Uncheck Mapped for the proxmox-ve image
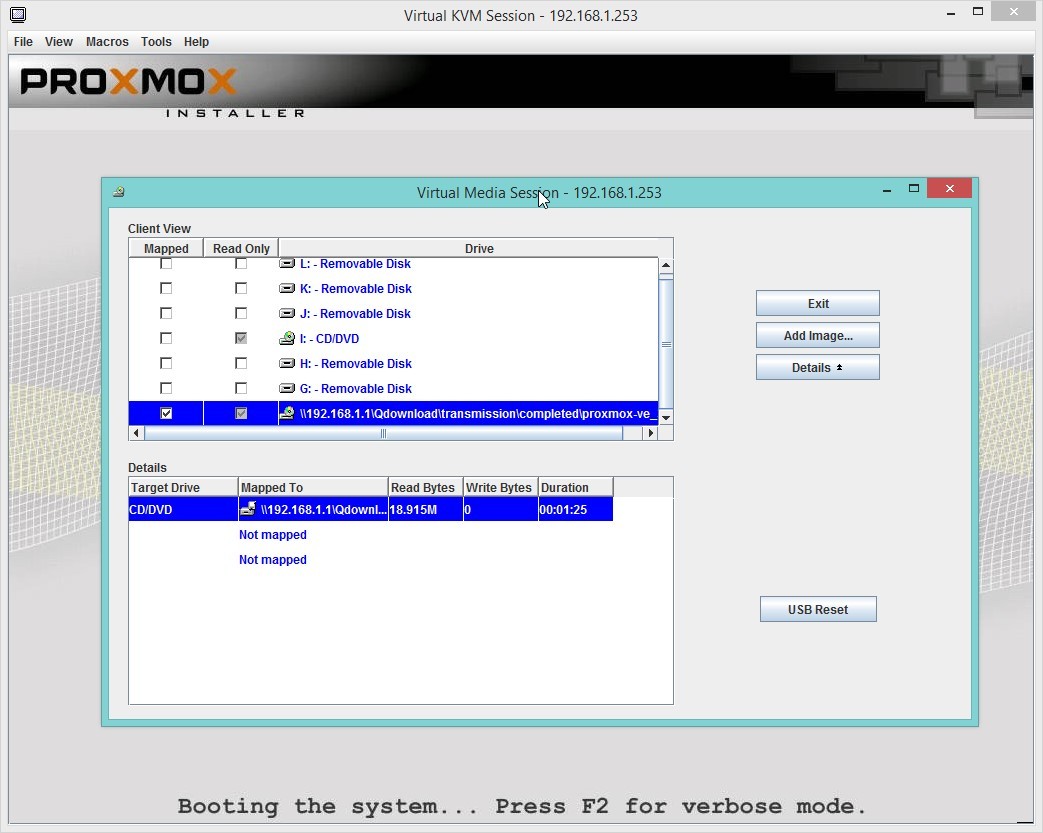Viewport: 1043px width, 833px height. pyautogui.click(x=166, y=413)
